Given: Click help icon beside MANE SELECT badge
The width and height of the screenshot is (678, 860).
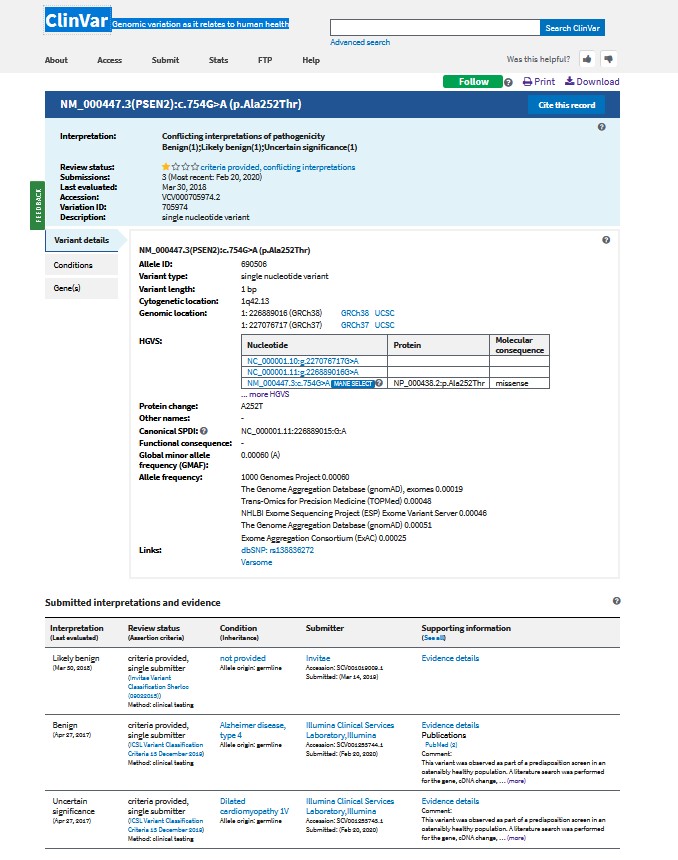Looking at the screenshot, I should (x=379, y=383).
